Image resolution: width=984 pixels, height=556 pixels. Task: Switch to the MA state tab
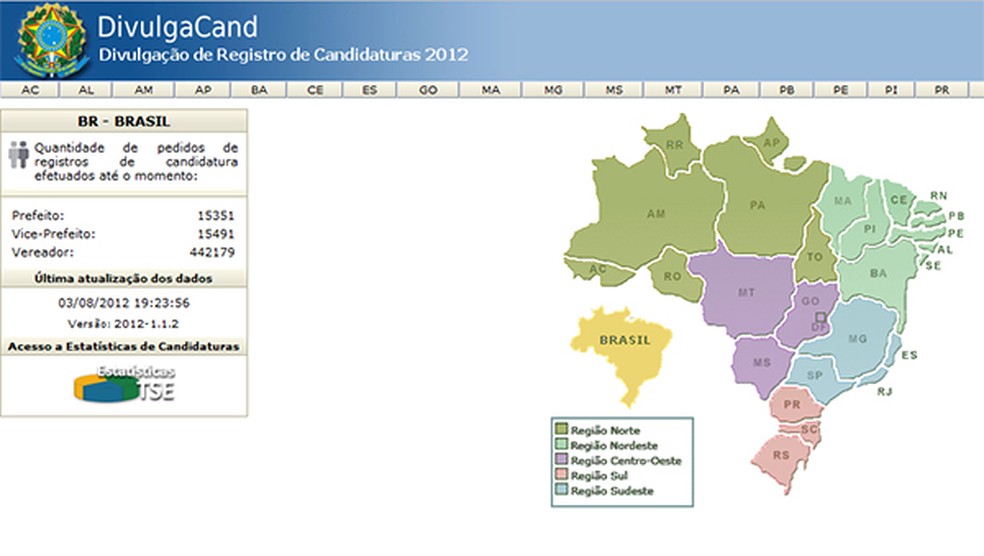491,90
